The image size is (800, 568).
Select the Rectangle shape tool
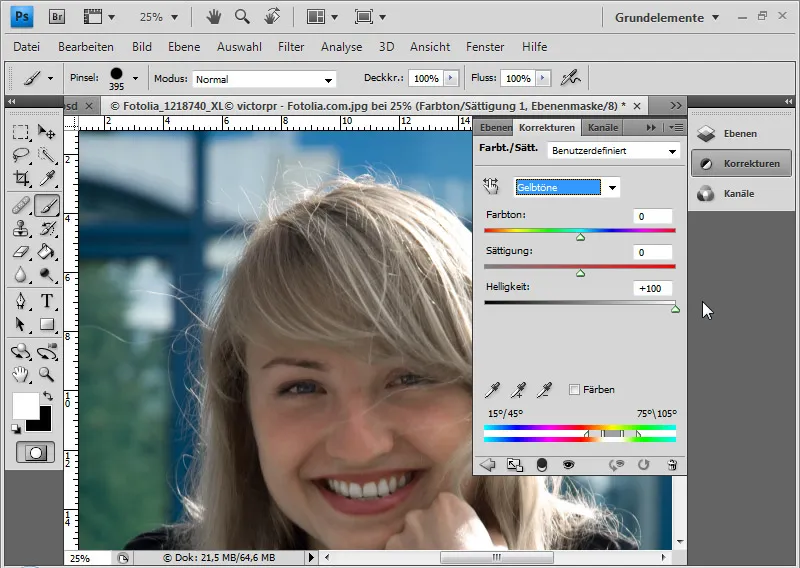coord(47,324)
